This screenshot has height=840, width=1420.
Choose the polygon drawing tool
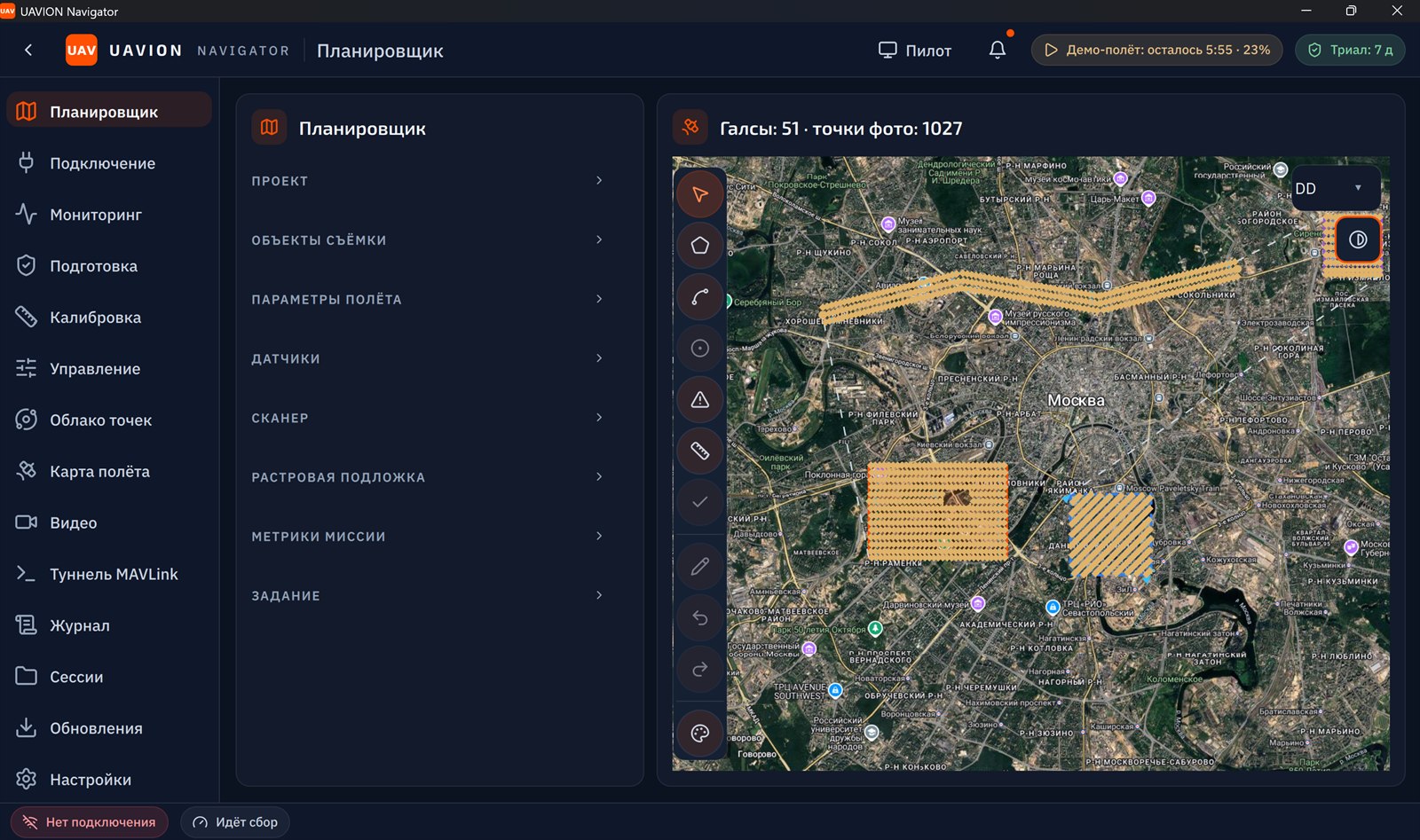[x=700, y=246]
